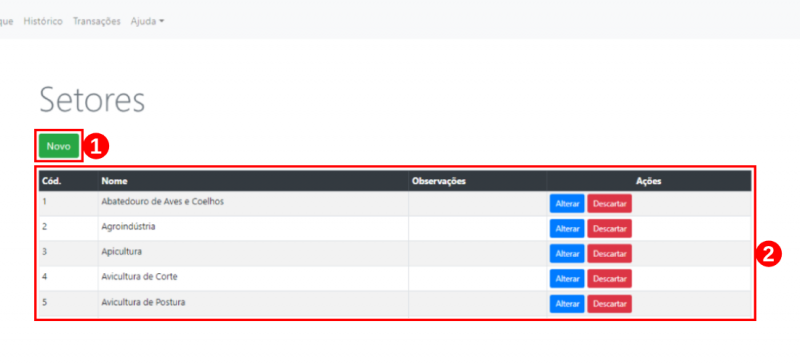Click the Cód. column header
800x364 pixels.
(x=68, y=181)
